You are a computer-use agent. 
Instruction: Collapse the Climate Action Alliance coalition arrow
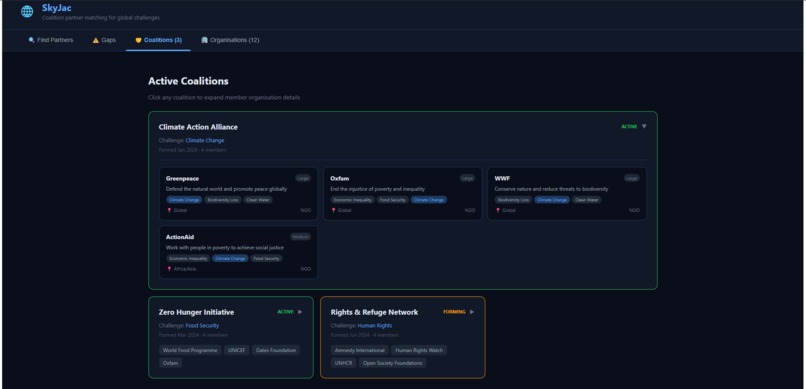644,126
